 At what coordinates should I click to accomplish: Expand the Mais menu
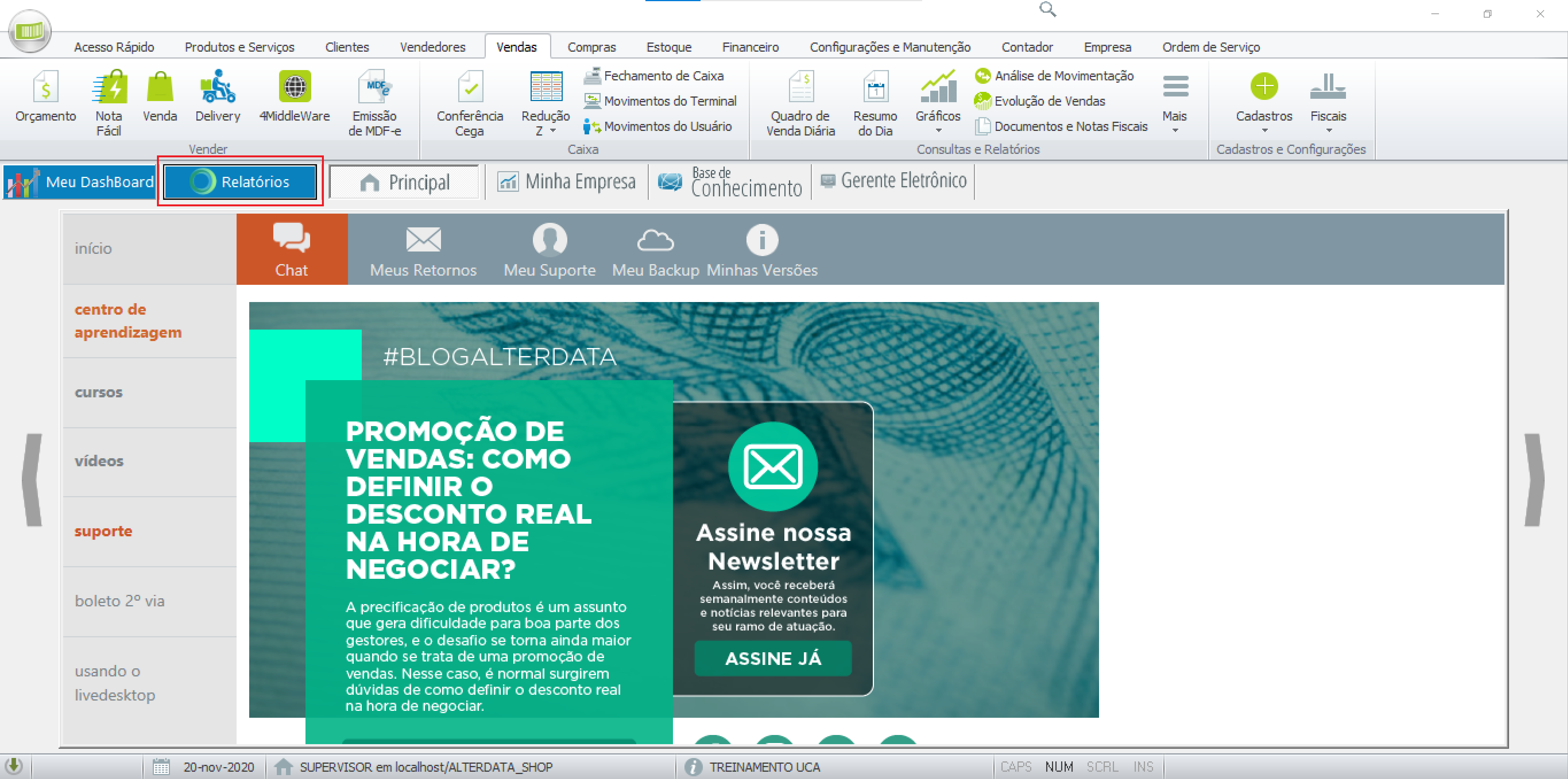(1175, 102)
